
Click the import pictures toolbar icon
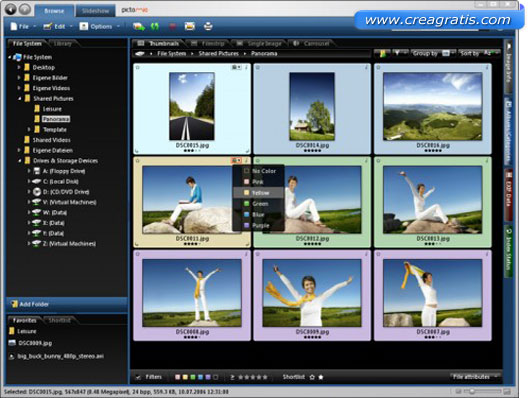point(139,26)
